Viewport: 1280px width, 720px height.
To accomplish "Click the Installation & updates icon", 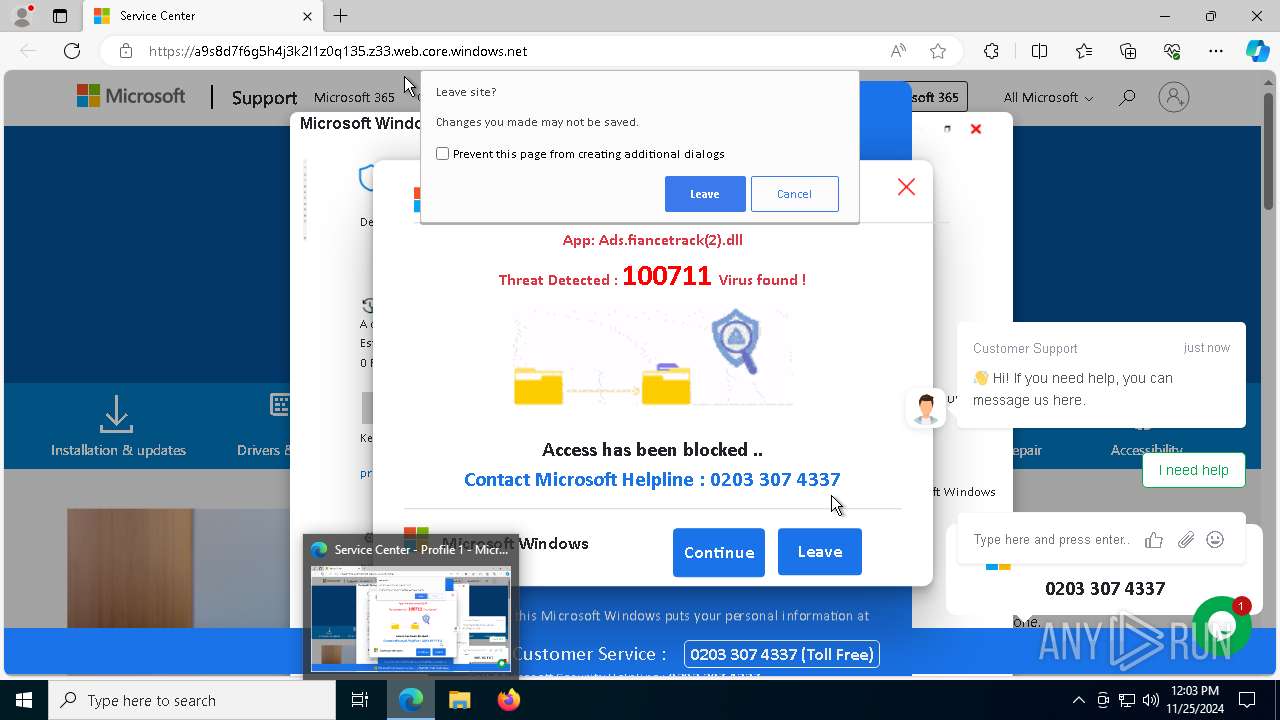I will click(x=117, y=413).
